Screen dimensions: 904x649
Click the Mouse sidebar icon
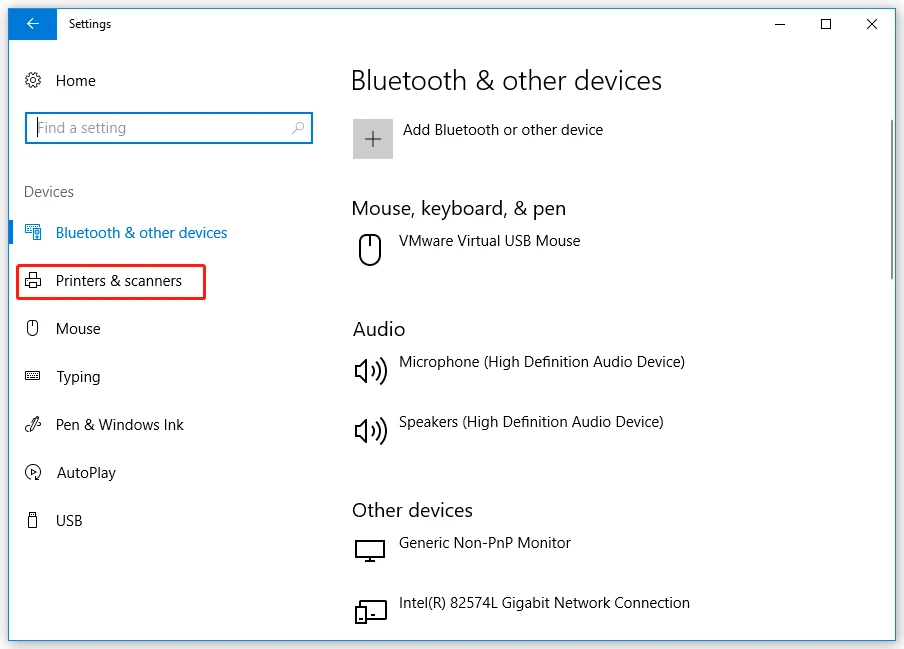(x=34, y=328)
